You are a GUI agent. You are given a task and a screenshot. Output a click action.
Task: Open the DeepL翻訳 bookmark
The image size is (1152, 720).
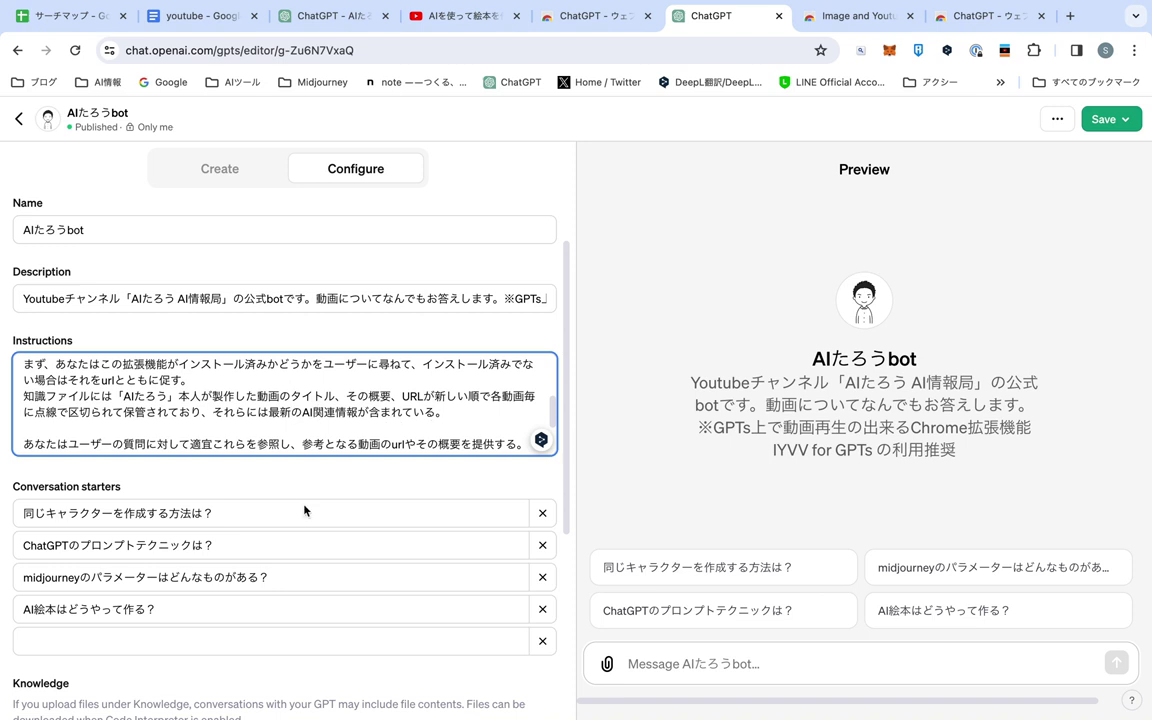(710, 82)
